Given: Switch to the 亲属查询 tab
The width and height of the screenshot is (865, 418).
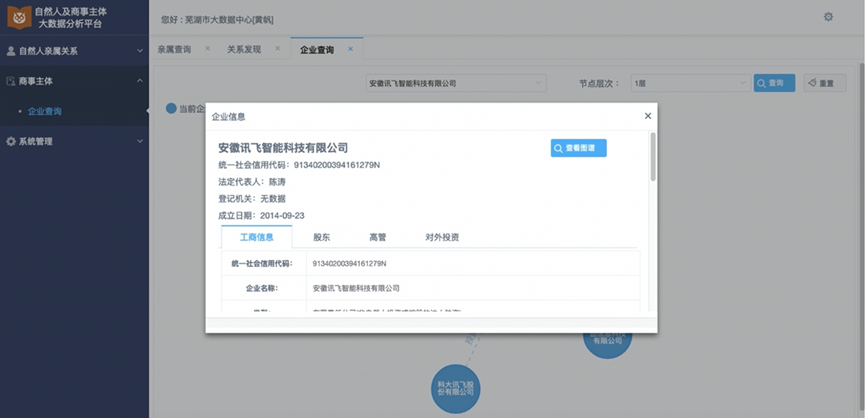Looking at the screenshot, I should coord(174,49).
